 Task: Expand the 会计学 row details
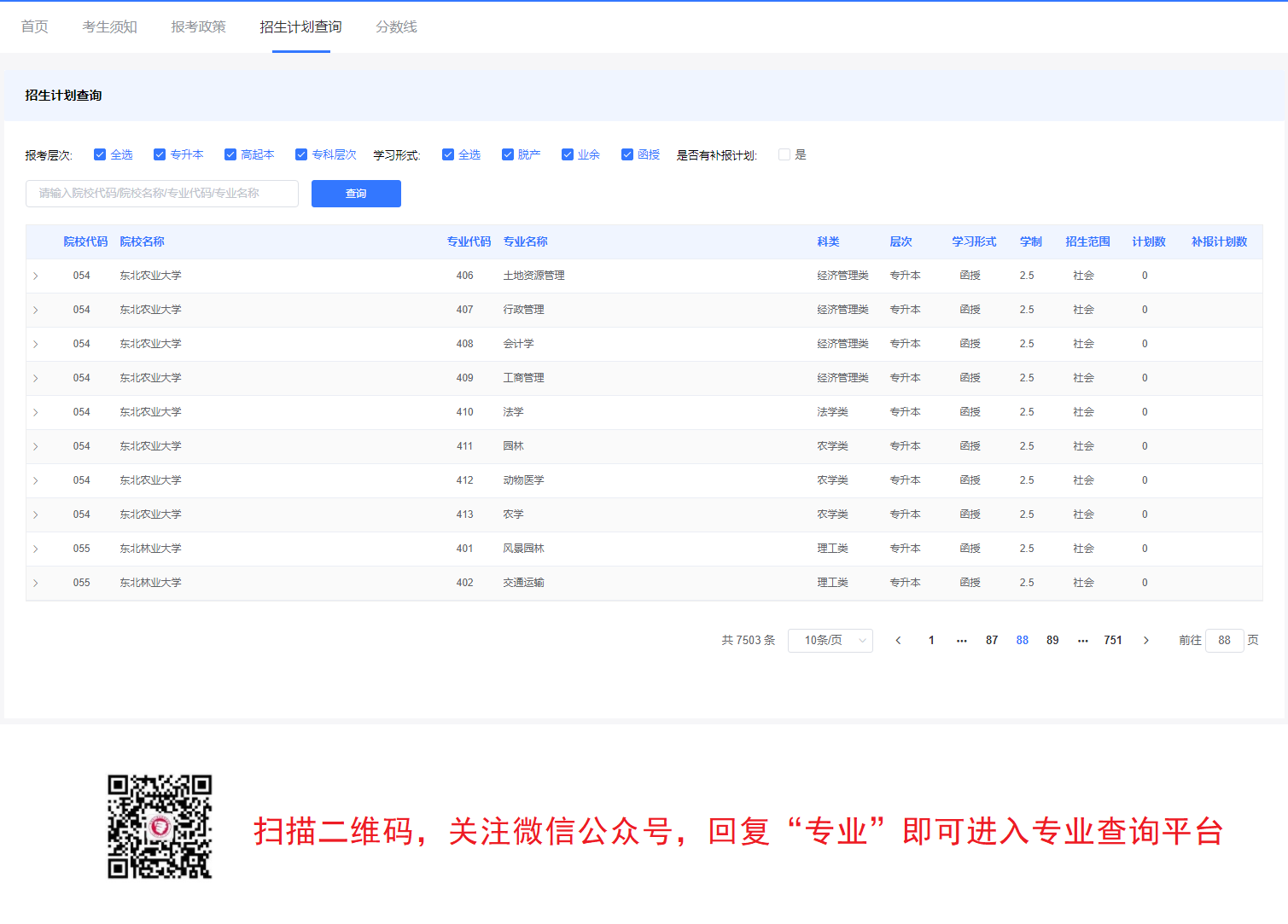pos(36,344)
